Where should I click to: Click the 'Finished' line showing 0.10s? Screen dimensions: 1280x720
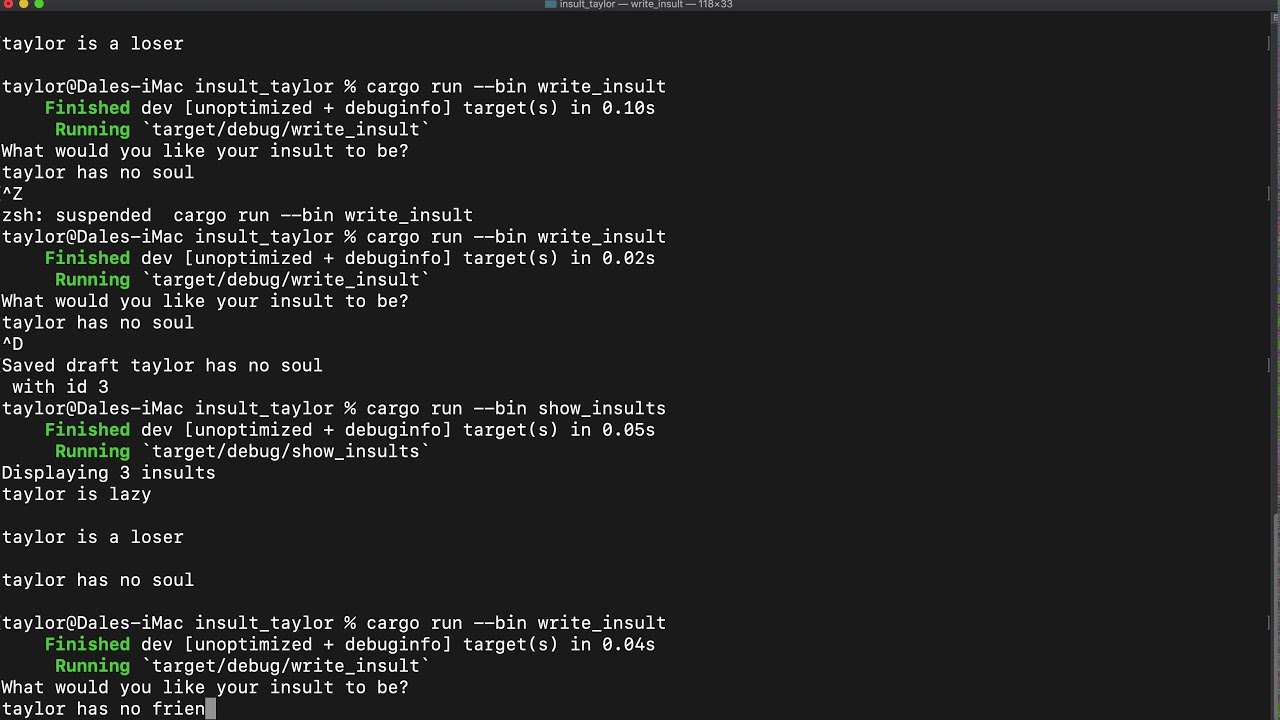(x=350, y=108)
